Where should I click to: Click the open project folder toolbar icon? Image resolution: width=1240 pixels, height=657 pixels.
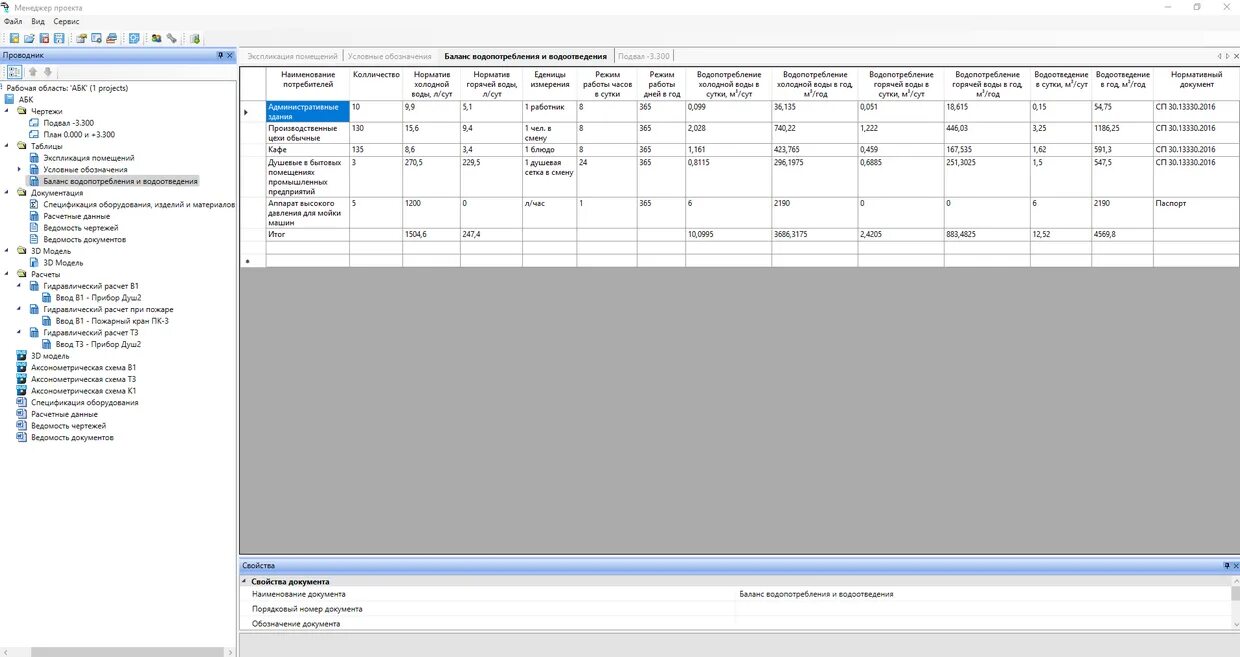click(29, 39)
